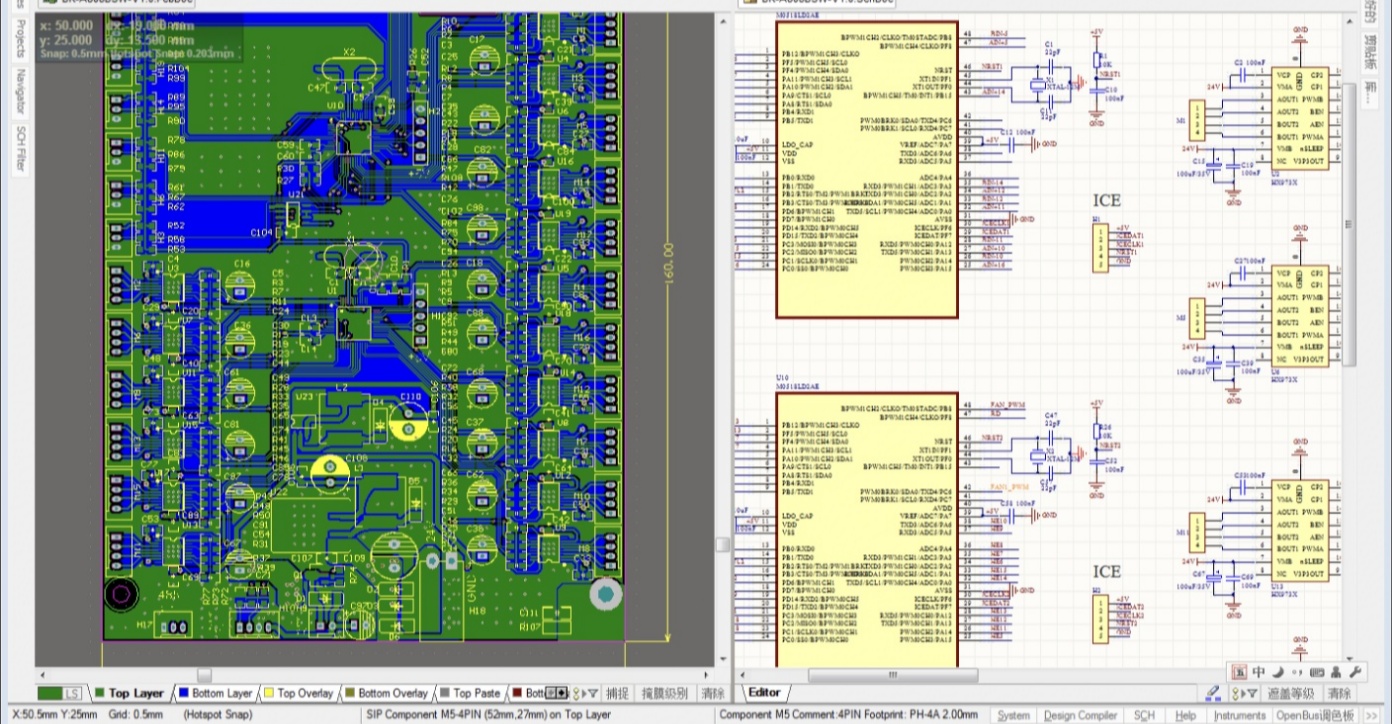Image resolution: width=1392 pixels, height=724 pixels.
Task: Open the Projects side panel tab
Action: pyautogui.click(x=20, y=39)
